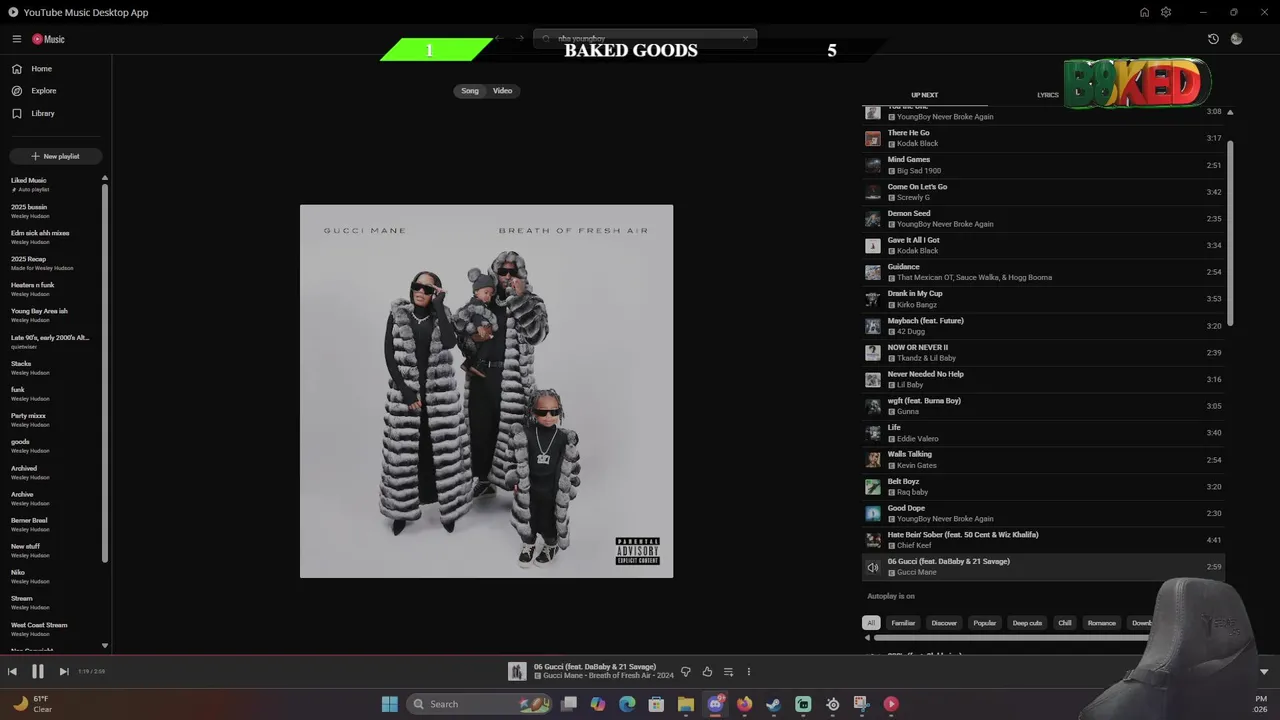The height and width of the screenshot is (720, 1280).
Task: Open Steam from taskbar
Action: (774, 704)
